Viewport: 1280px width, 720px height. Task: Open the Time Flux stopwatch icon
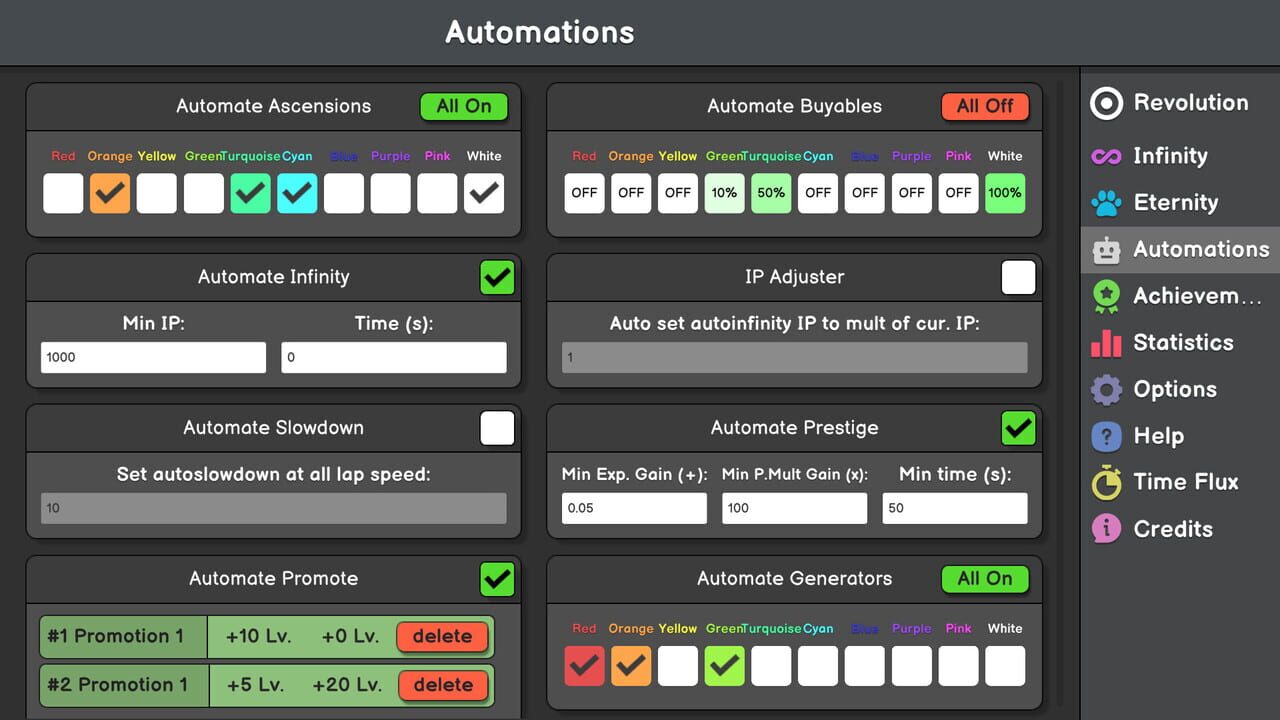[1107, 482]
